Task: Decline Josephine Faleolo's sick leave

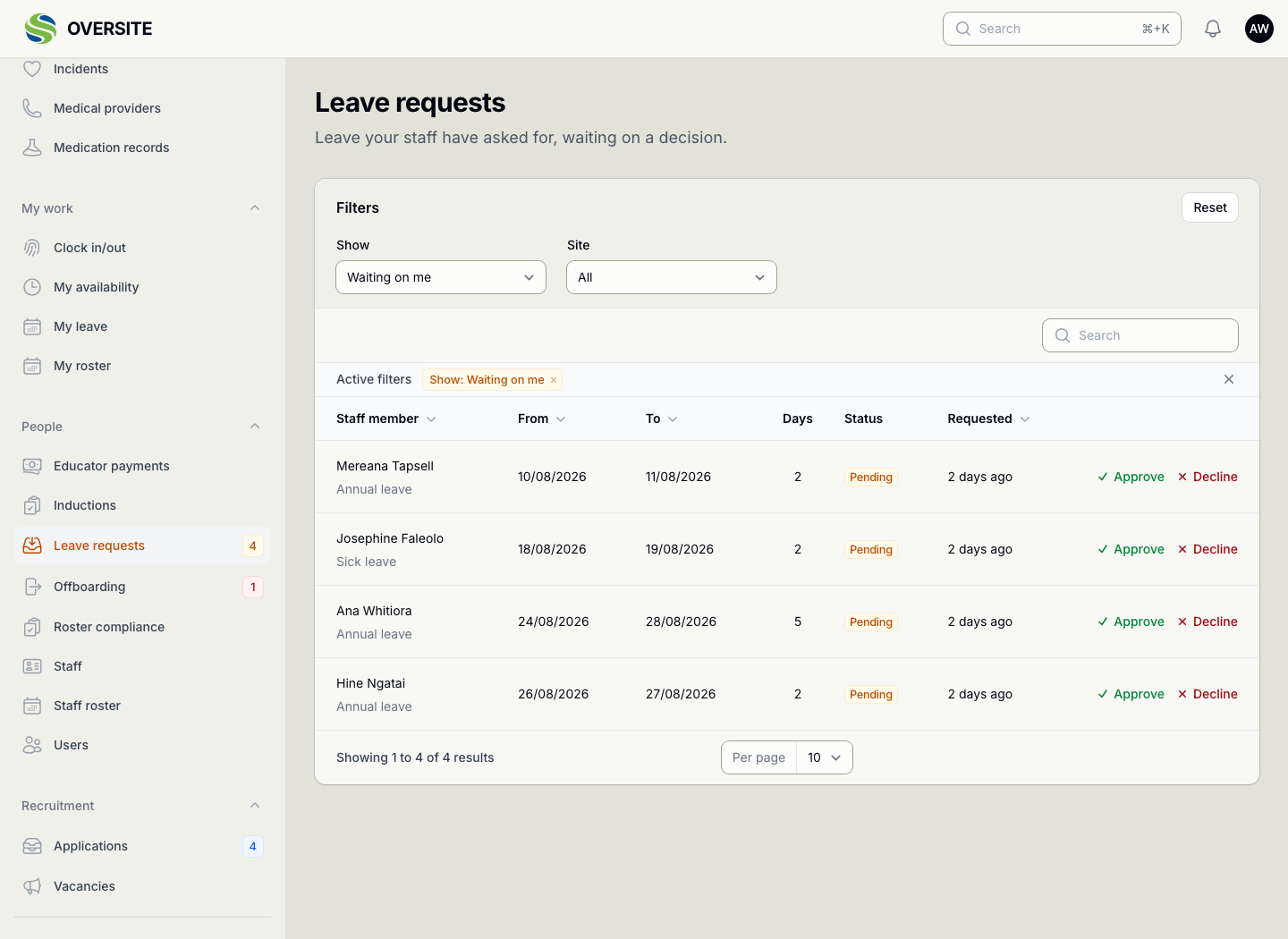Action: (x=1207, y=549)
